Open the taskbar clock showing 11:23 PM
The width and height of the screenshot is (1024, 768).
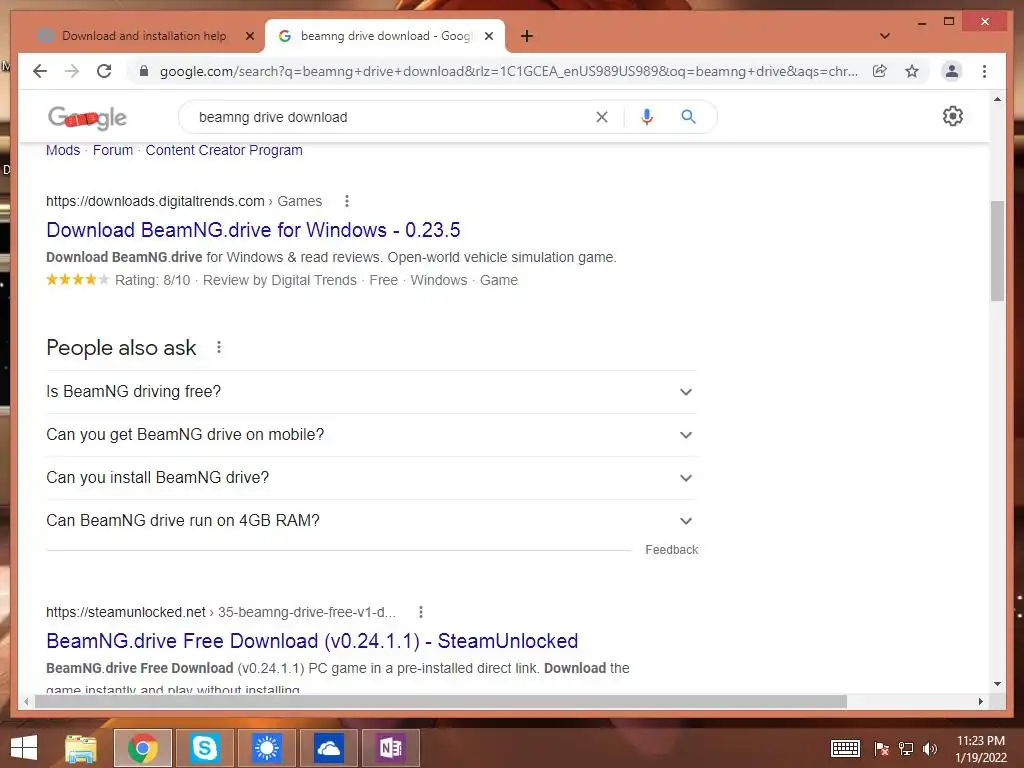(x=981, y=748)
